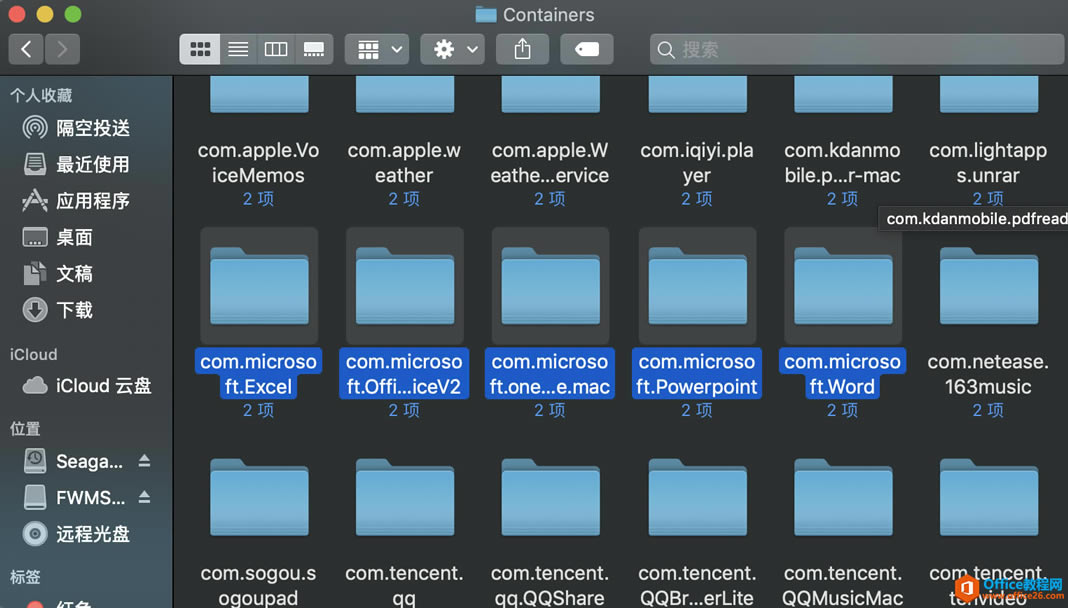
Task: Click com.kdanmobile.p...r-mac folder name
Action: point(843,163)
